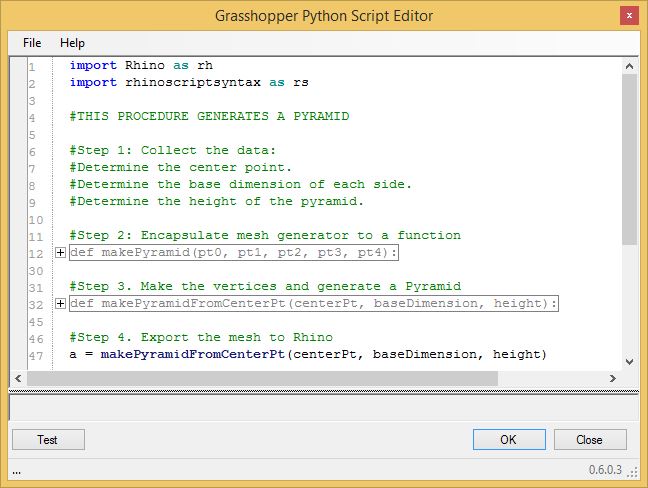Click line number 12 in the gutter

coord(36,254)
